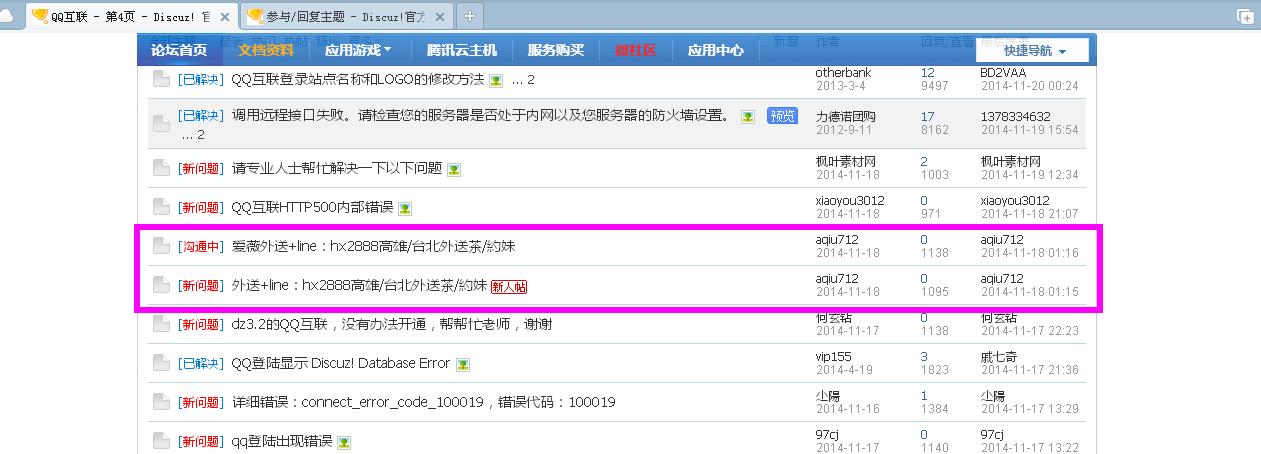1261x454 pixels.
Task: Open author vip155's profile
Action: pyautogui.click(x=834, y=356)
